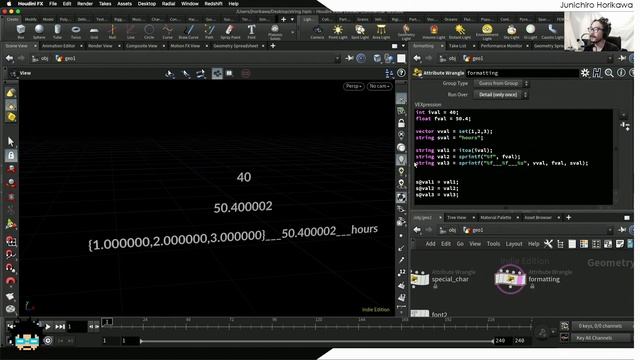Switch to the Tree View tab
Viewport: 640px width, 360px height.
tap(456, 218)
